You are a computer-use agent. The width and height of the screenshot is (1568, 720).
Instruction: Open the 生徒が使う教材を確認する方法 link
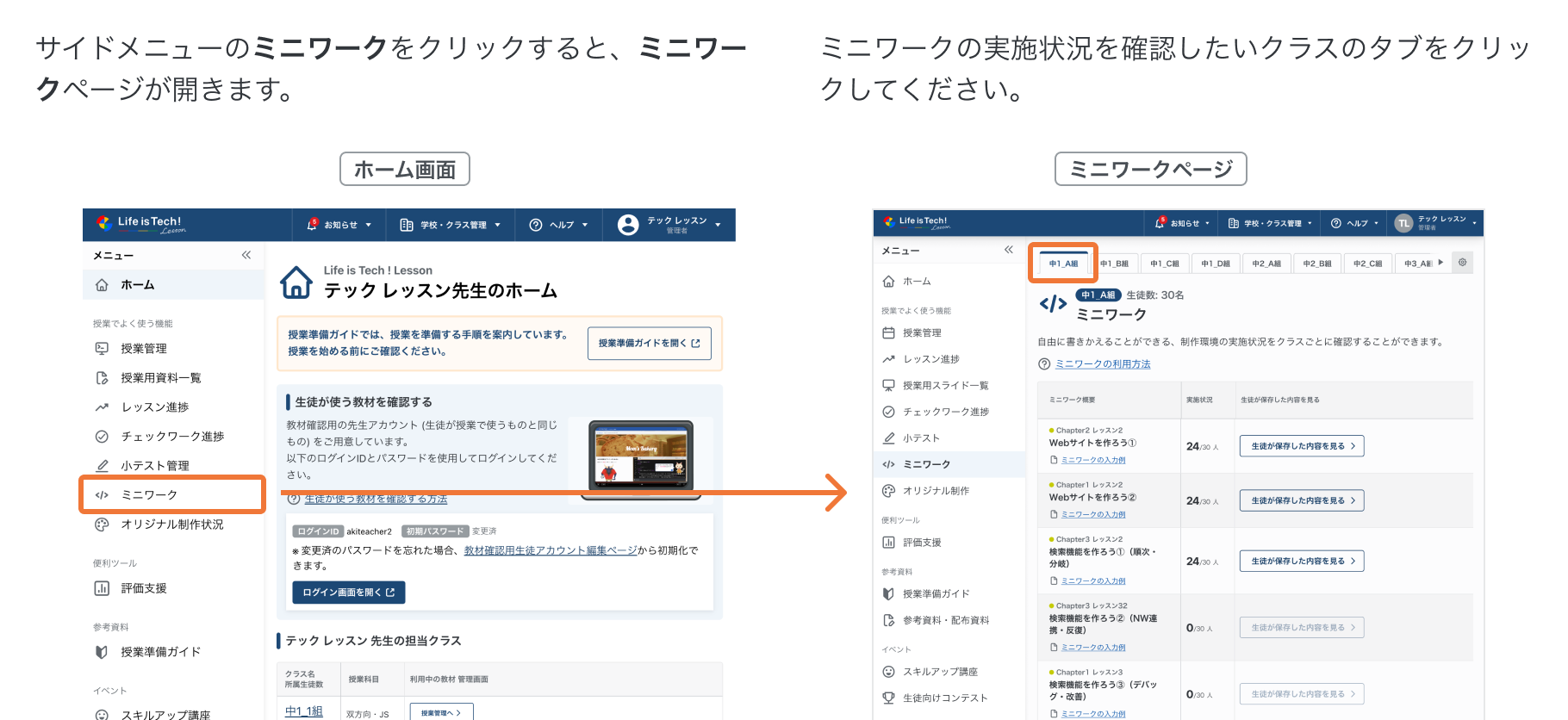coord(376,500)
